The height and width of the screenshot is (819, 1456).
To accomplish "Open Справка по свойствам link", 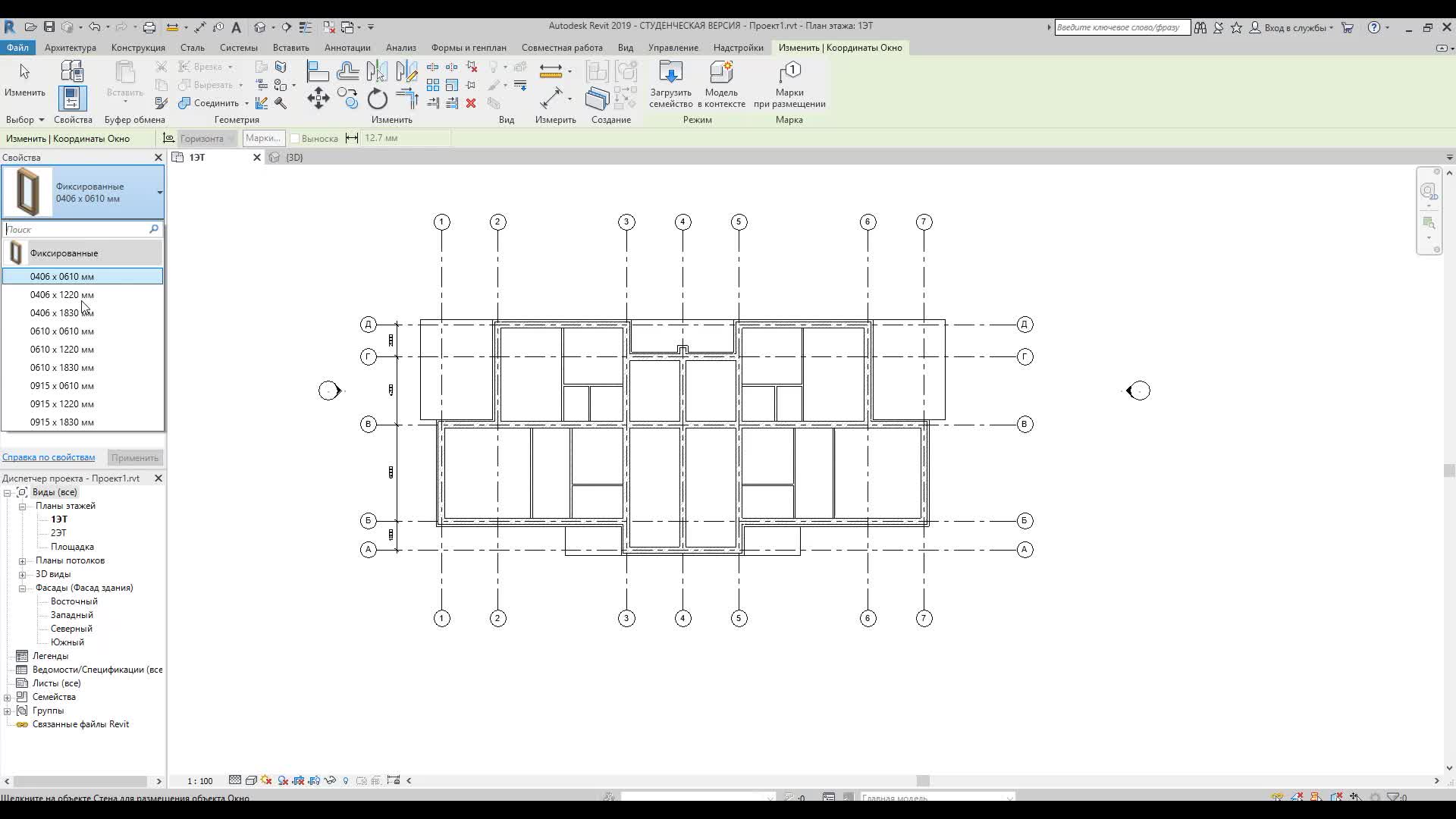I will coord(49,457).
